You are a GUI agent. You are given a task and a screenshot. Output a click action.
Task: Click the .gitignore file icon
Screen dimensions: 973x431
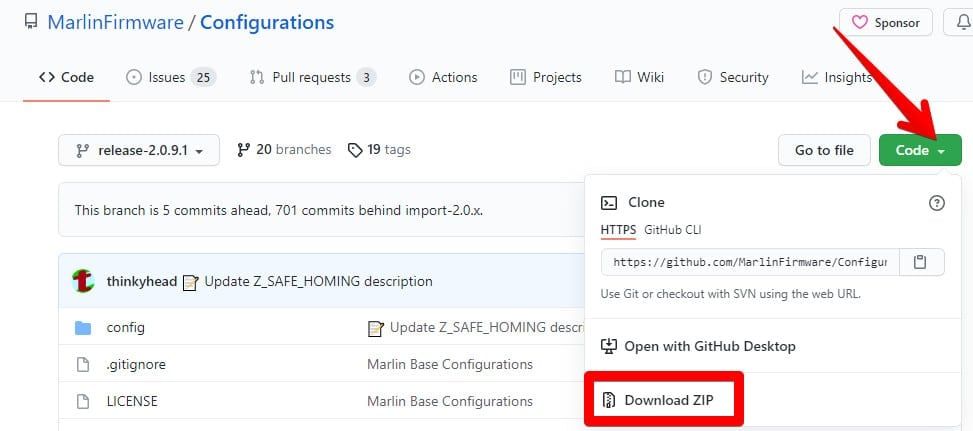point(84,364)
